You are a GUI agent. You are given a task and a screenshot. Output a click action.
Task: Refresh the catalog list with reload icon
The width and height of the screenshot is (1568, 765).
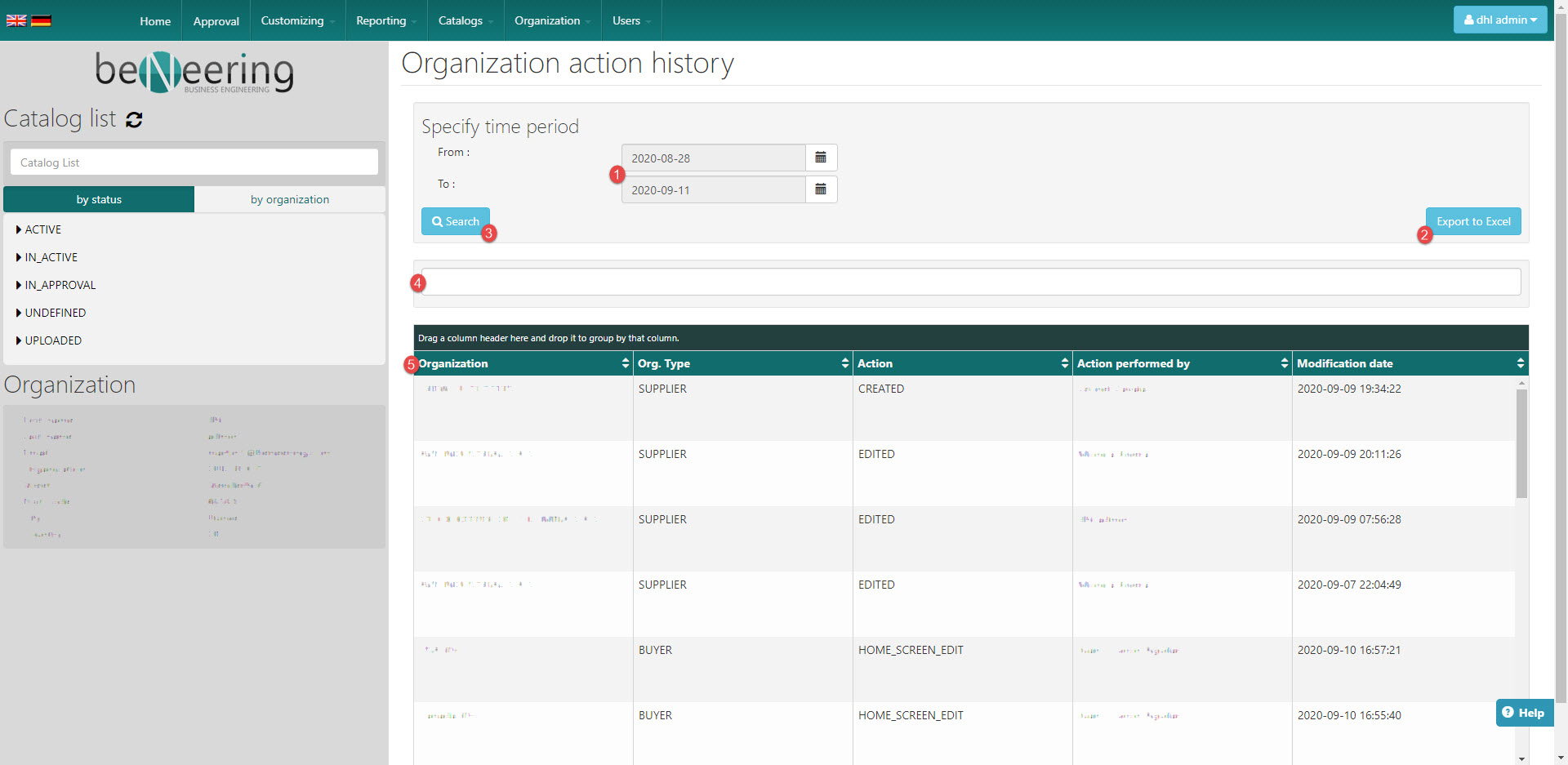pyautogui.click(x=134, y=120)
